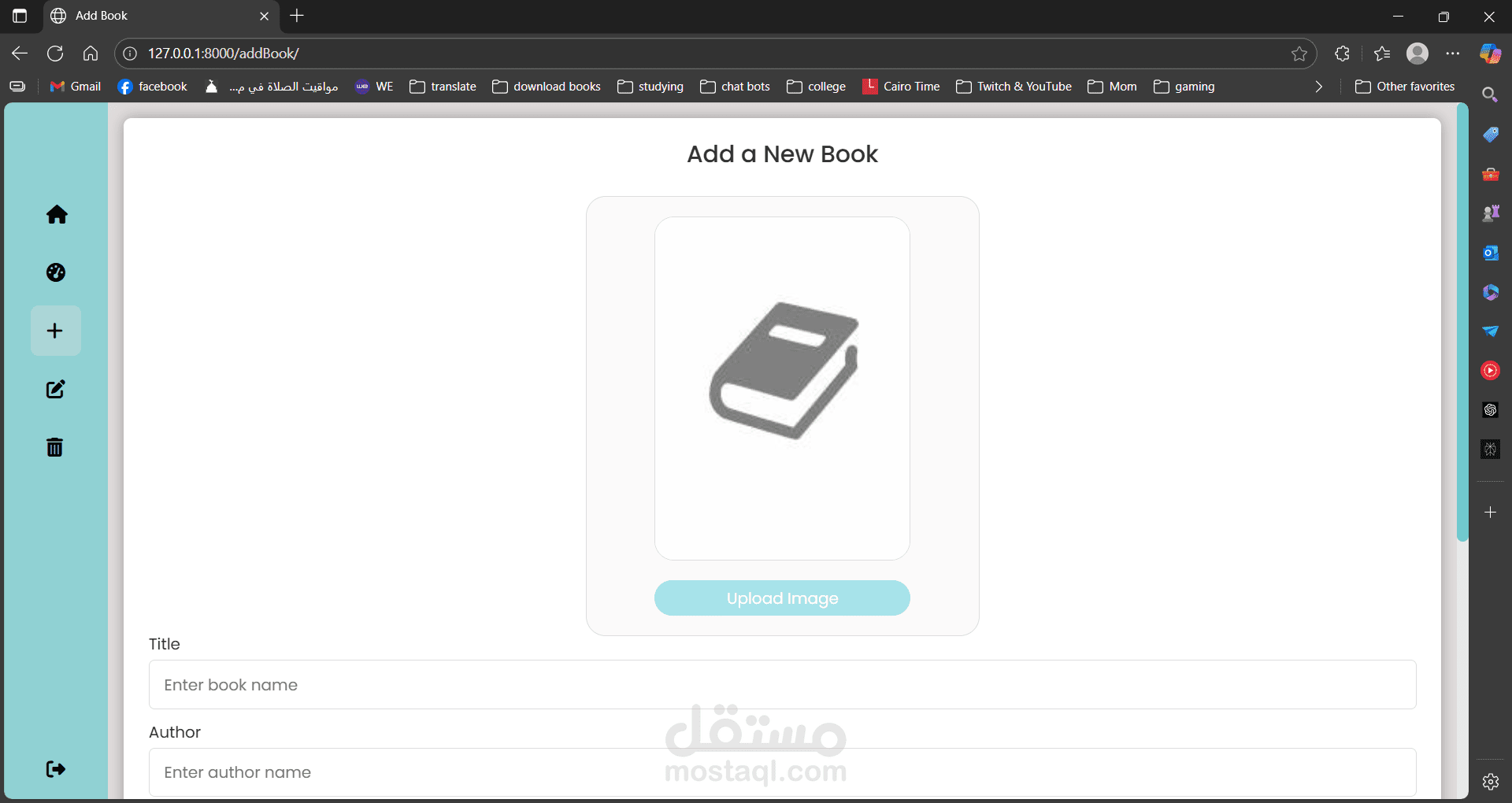Click the Delete trash icon in sidebar
The width and height of the screenshot is (1512, 803).
[x=55, y=447]
